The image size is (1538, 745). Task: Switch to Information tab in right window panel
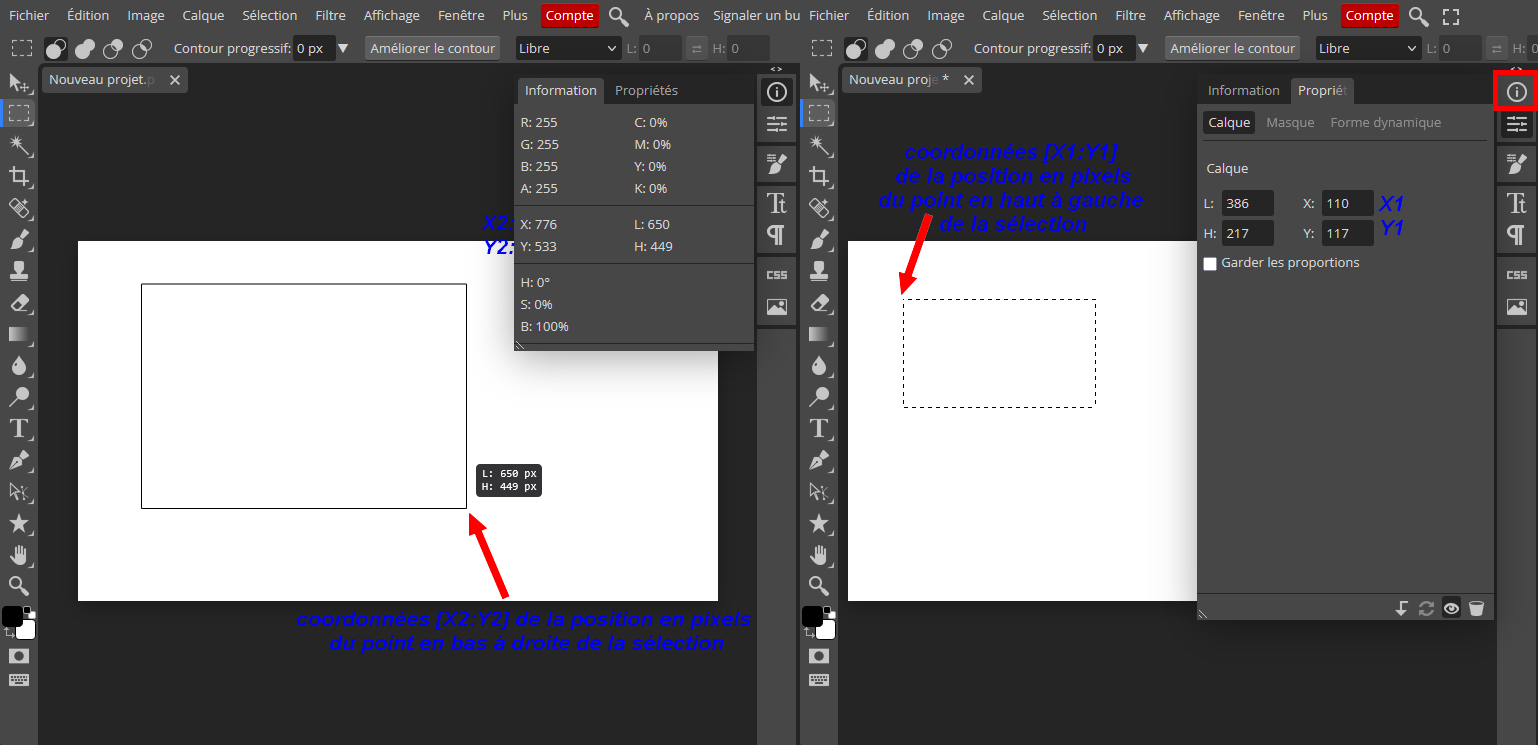1243,90
